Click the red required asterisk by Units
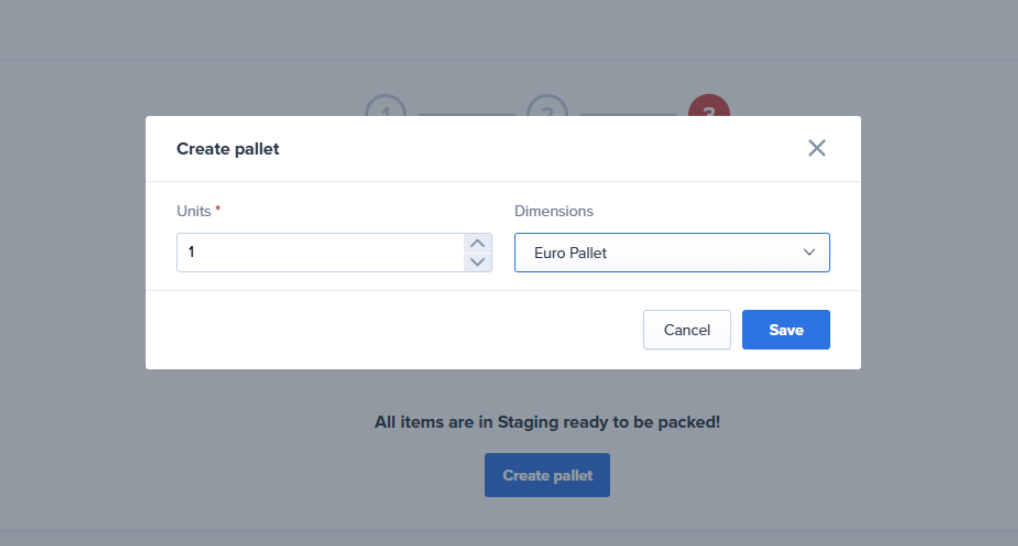1018x546 pixels. point(218,210)
